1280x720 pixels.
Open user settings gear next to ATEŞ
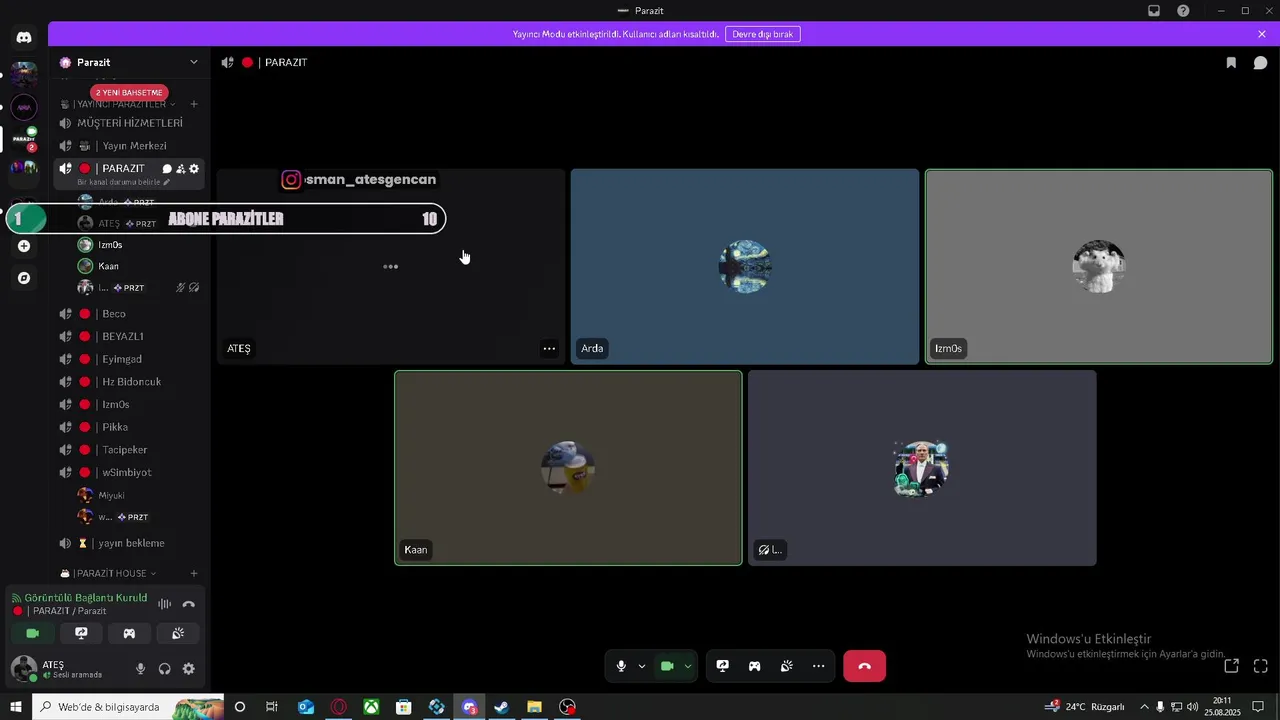point(188,669)
